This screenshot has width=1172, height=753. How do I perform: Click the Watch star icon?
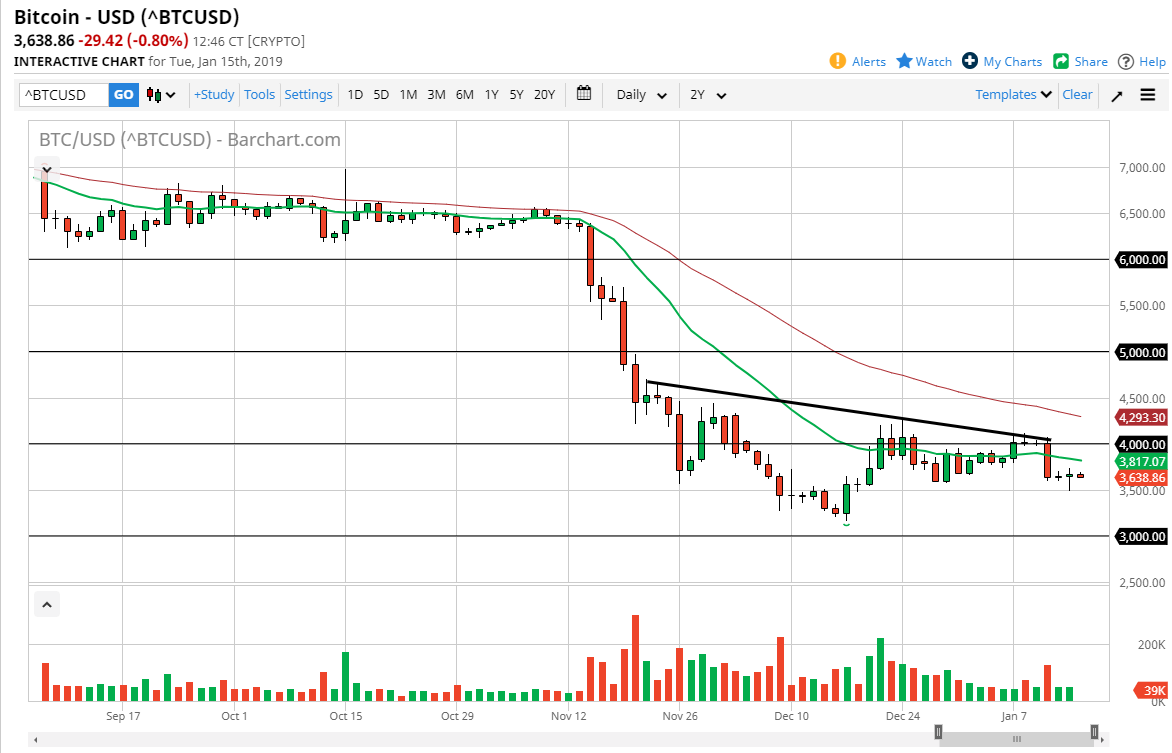(904, 61)
